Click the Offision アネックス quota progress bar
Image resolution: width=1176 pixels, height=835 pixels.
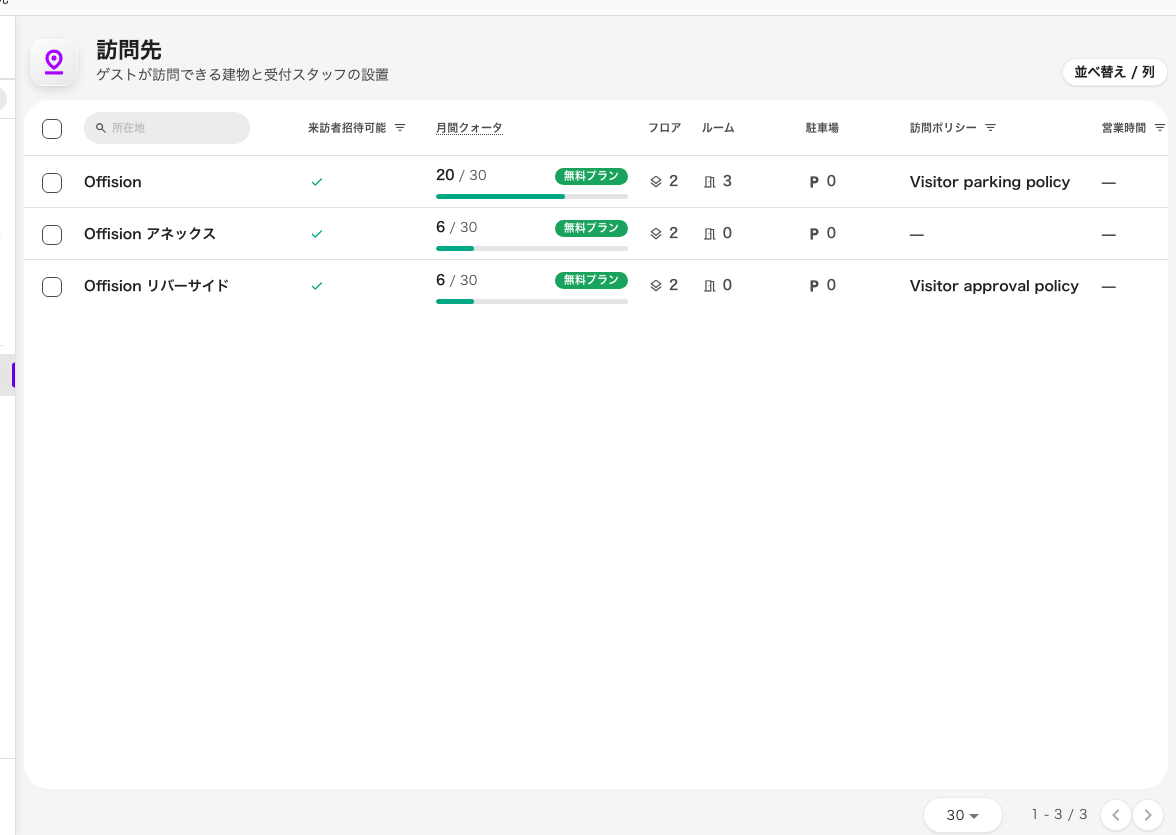[532, 248]
